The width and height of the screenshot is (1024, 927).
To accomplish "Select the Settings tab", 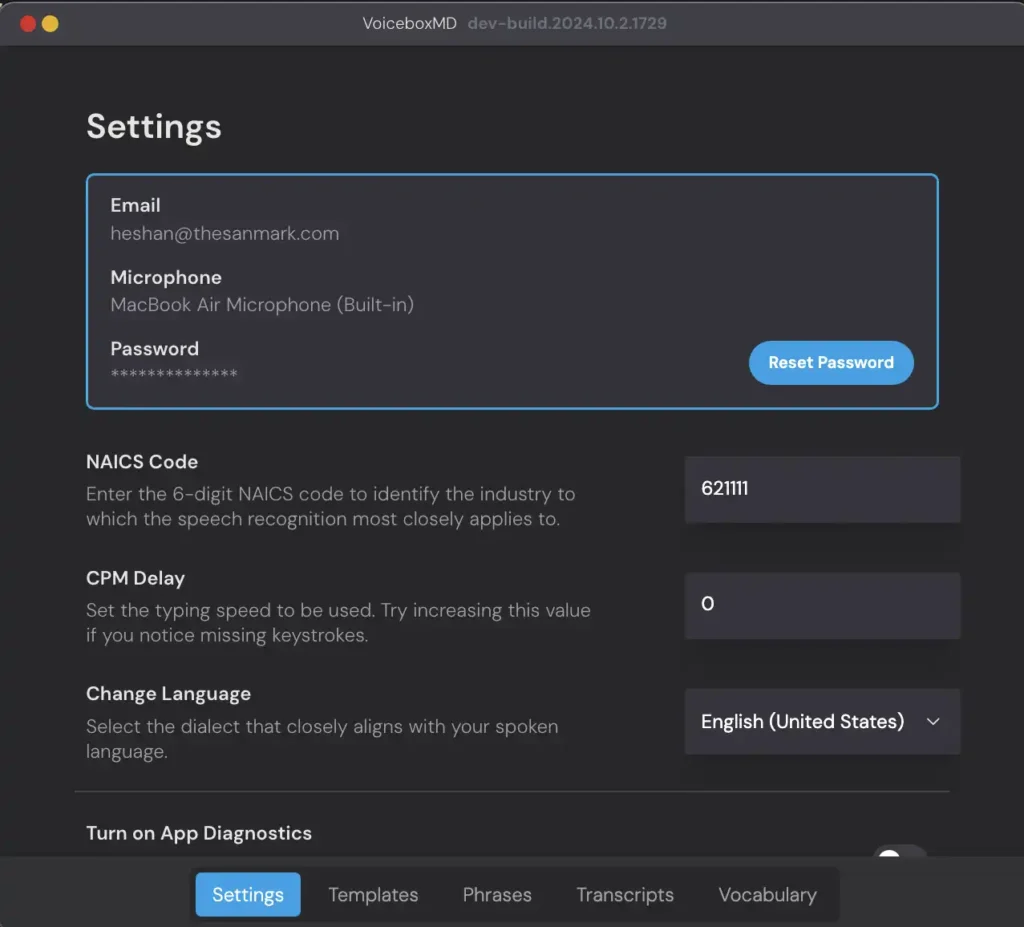I will coord(247,894).
